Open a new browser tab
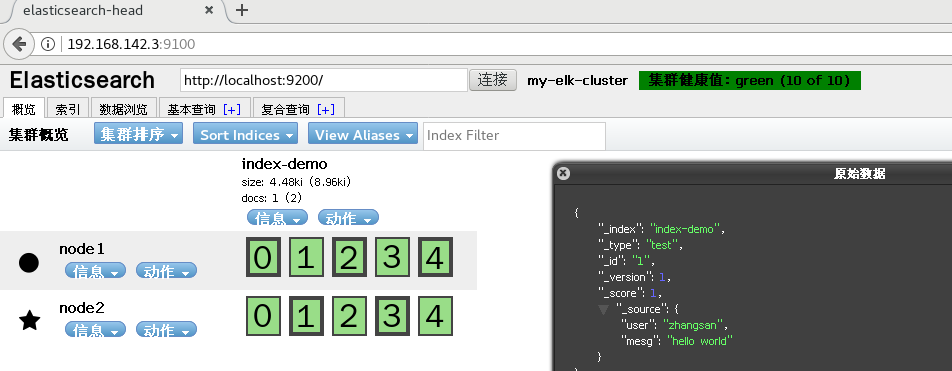Image resolution: width=952 pixels, height=371 pixels. tap(242, 10)
